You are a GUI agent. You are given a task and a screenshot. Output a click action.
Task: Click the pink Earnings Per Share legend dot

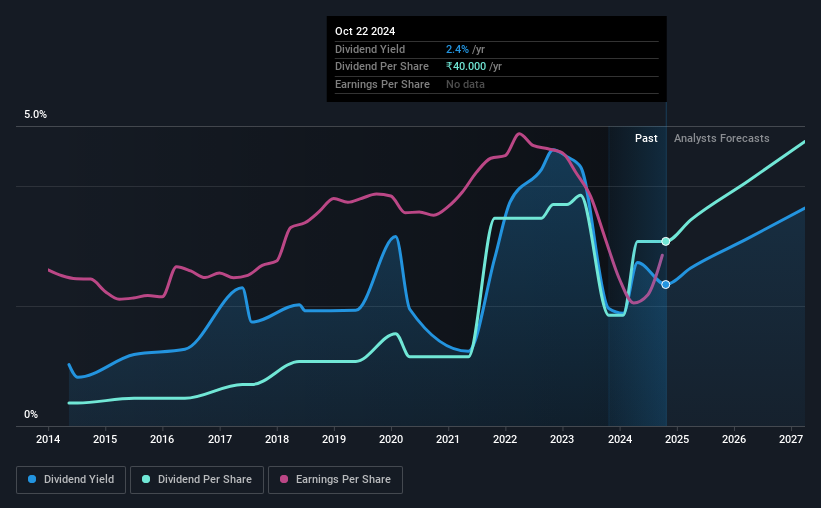[x=284, y=479]
